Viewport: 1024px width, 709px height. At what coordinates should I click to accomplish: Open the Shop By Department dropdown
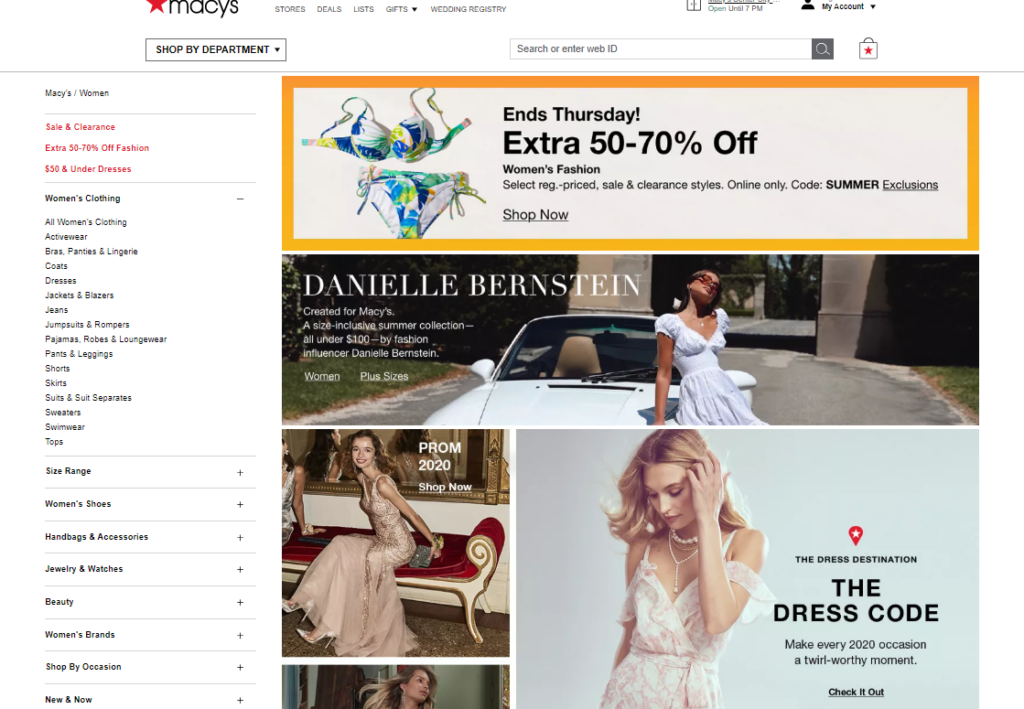[x=216, y=50]
